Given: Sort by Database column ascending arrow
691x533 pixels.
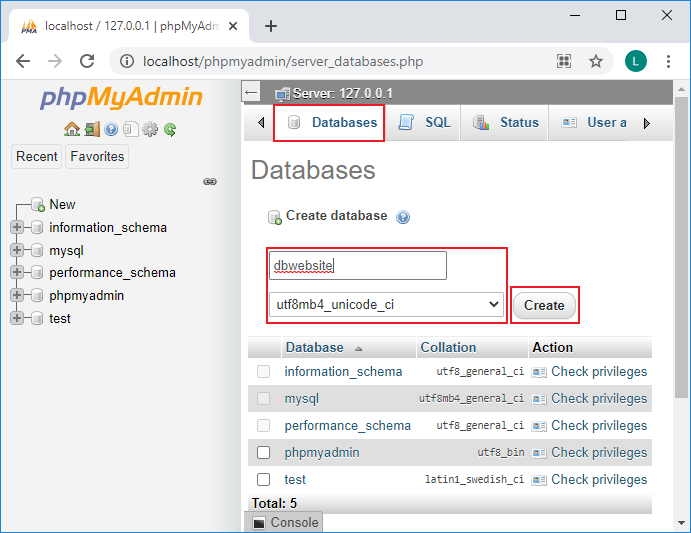Looking at the screenshot, I should point(358,349).
